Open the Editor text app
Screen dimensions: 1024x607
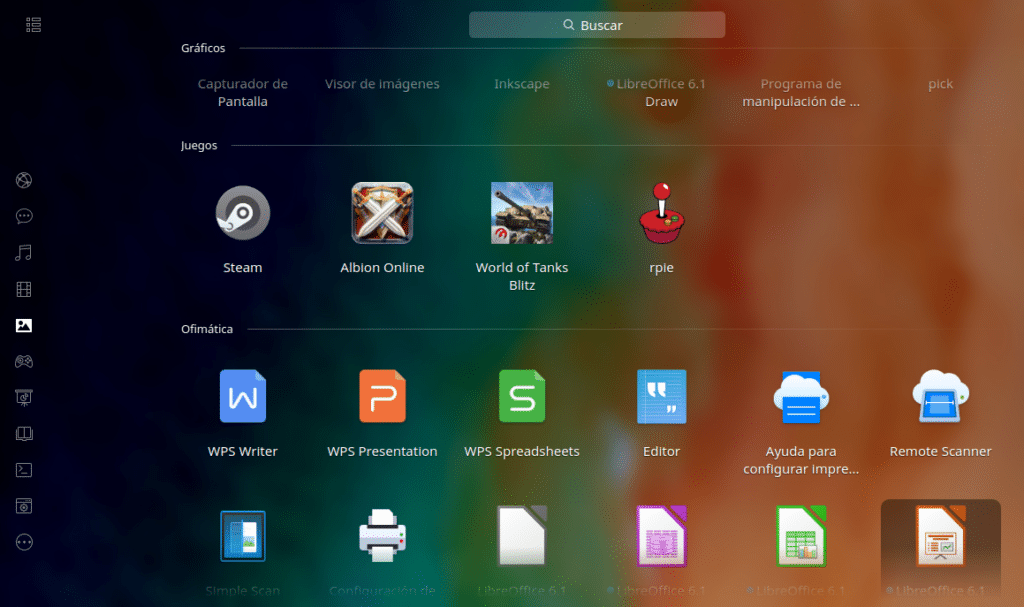661,397
